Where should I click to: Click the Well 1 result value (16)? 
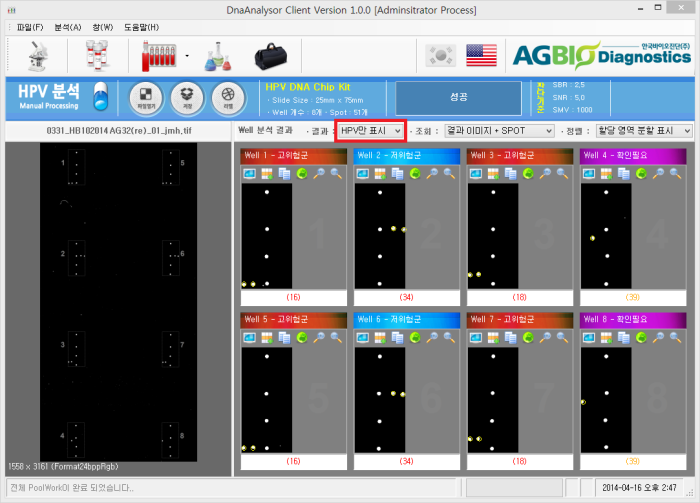pos(293,297)
